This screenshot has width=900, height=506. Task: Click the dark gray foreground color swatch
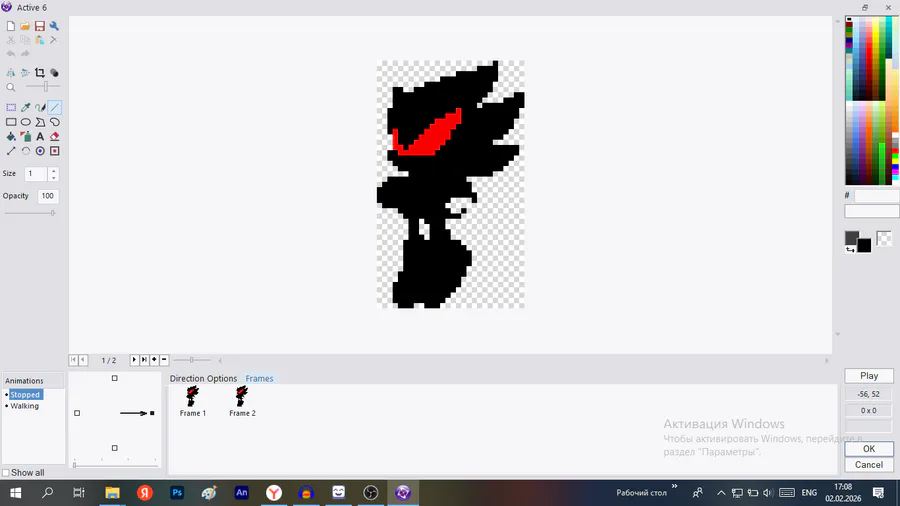click(x=851, y=238)
